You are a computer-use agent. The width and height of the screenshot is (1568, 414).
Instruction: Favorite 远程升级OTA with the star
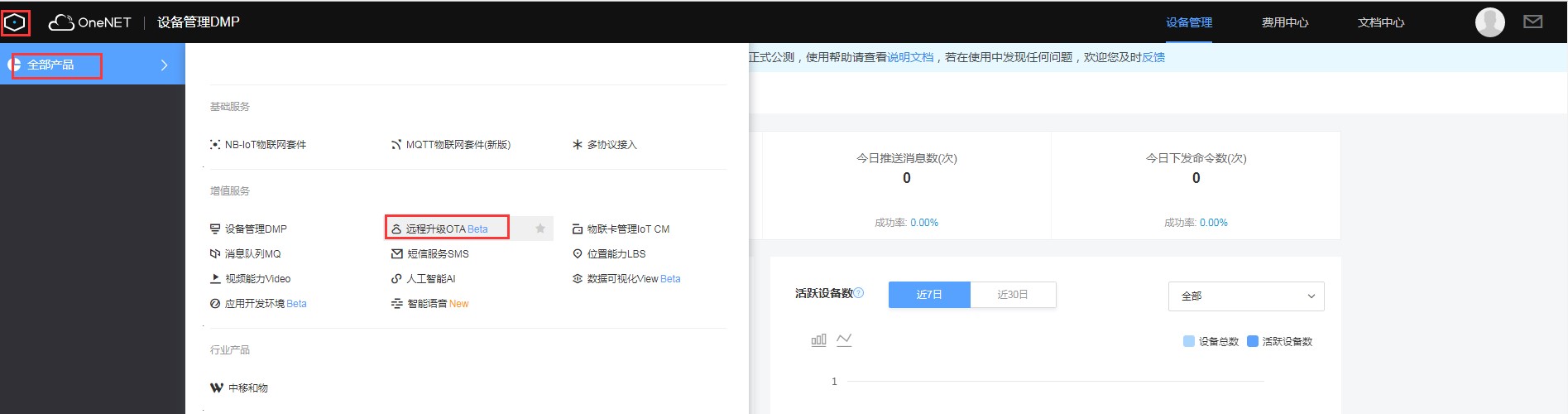540,229
